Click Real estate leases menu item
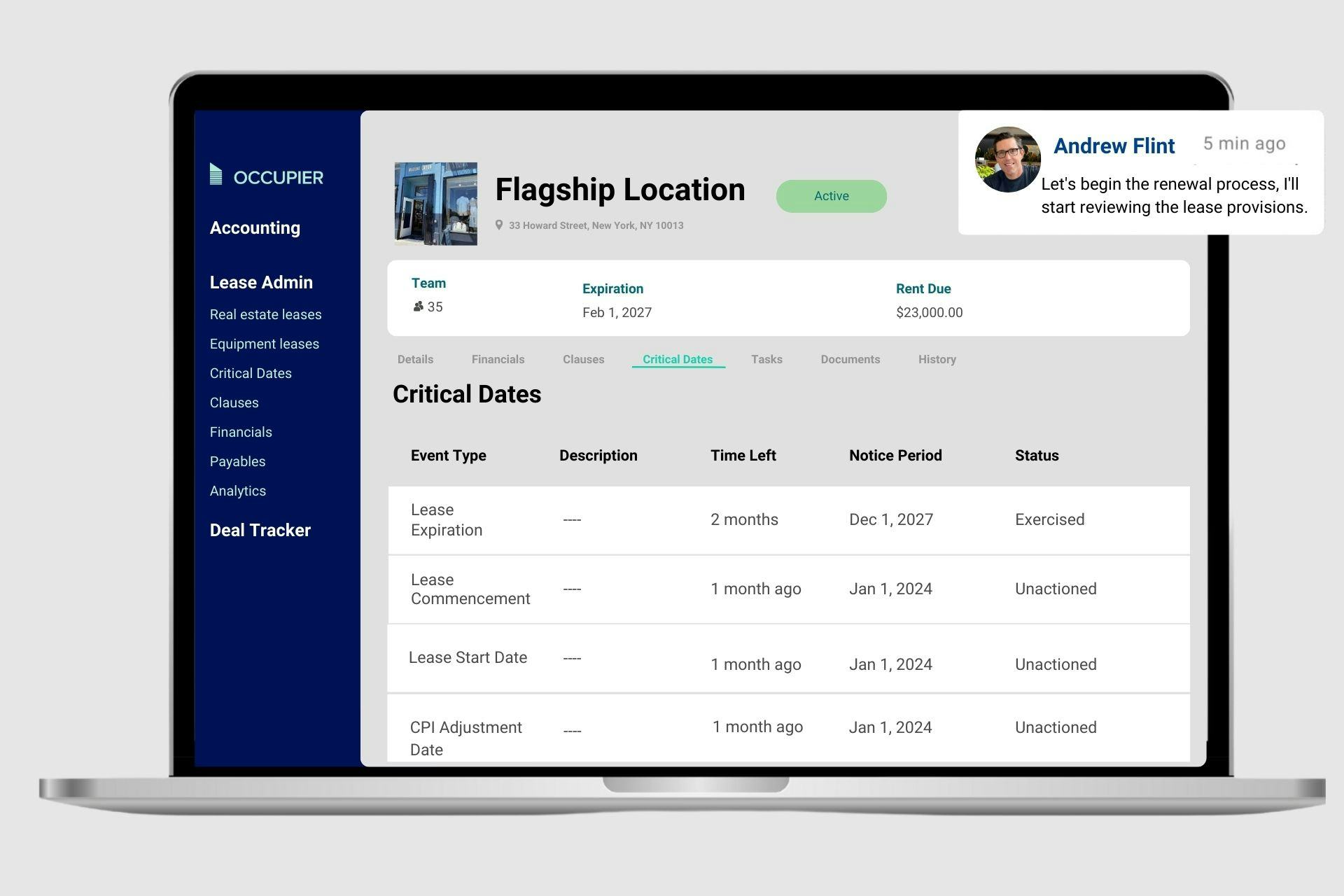The image size is (1344, 896). 265,314
